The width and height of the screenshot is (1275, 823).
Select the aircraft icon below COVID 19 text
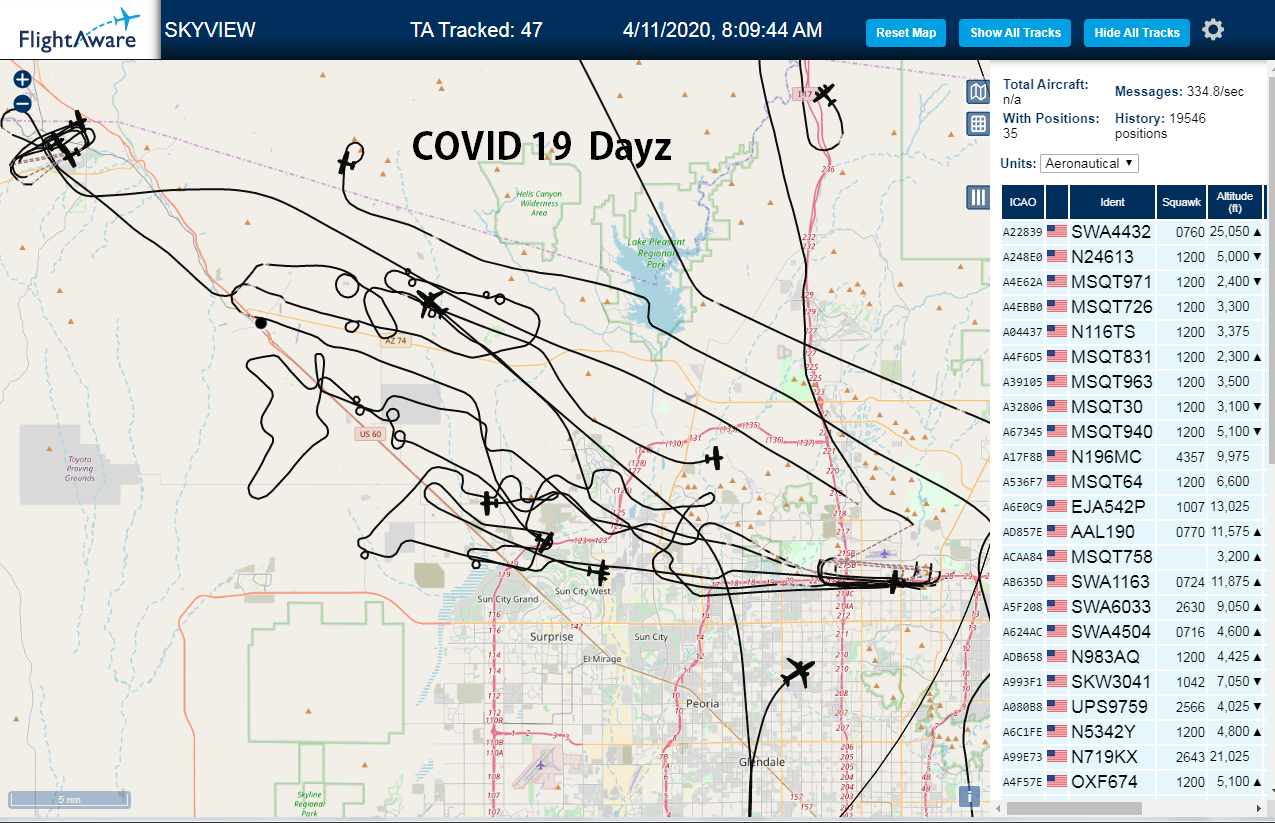tap(347, 161)
